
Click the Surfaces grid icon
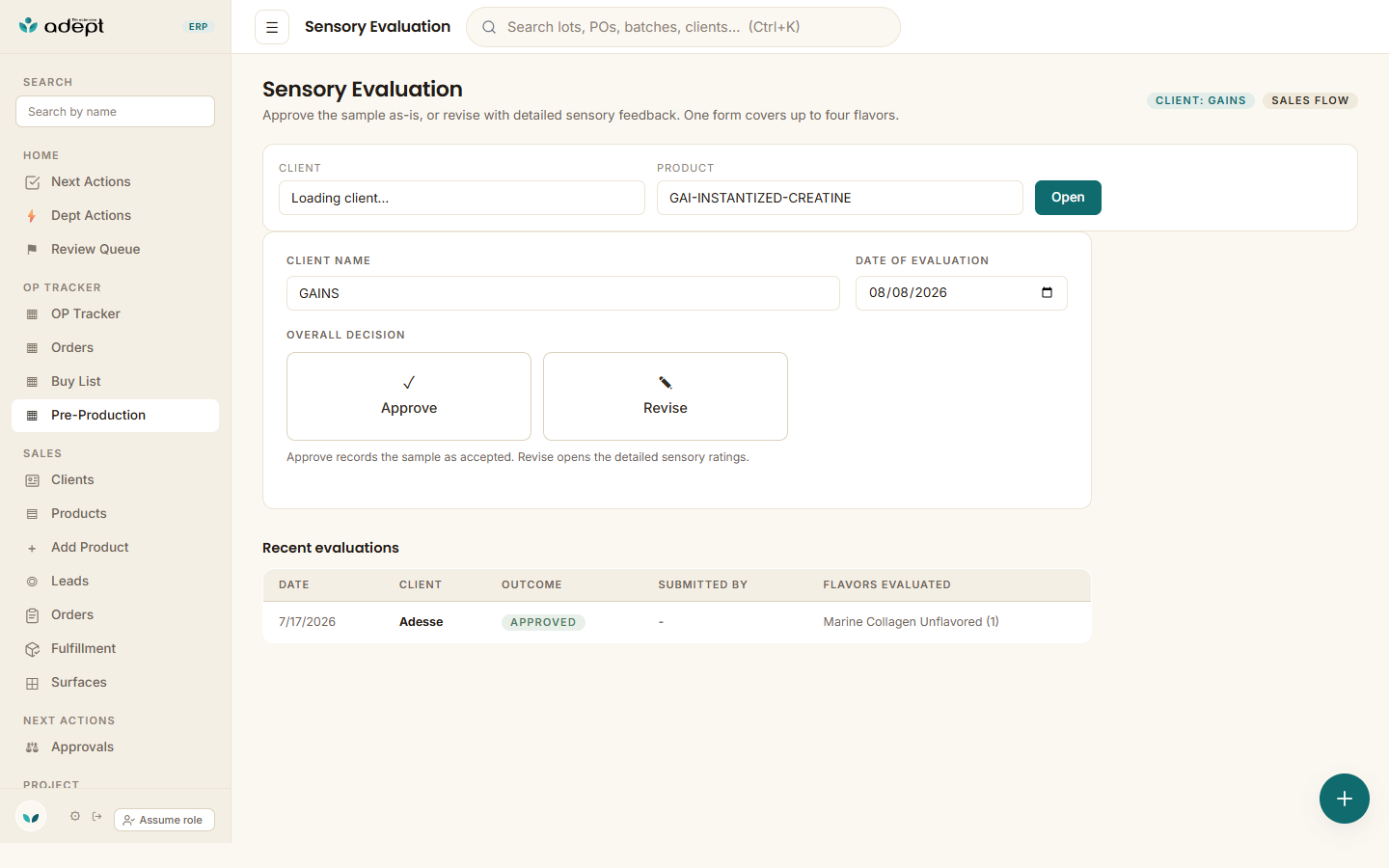[x=32, y=683]
